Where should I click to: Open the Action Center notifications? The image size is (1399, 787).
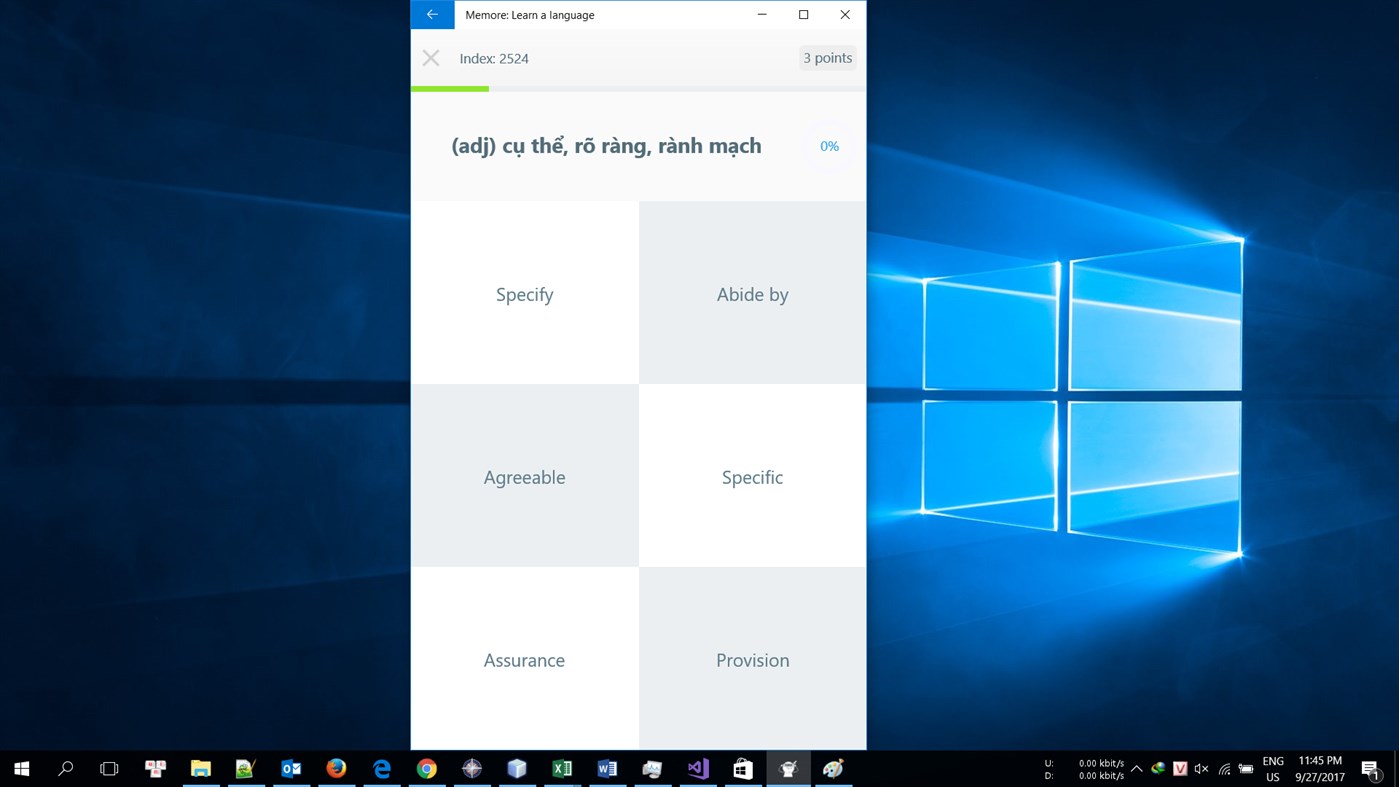click(1371, 769)
